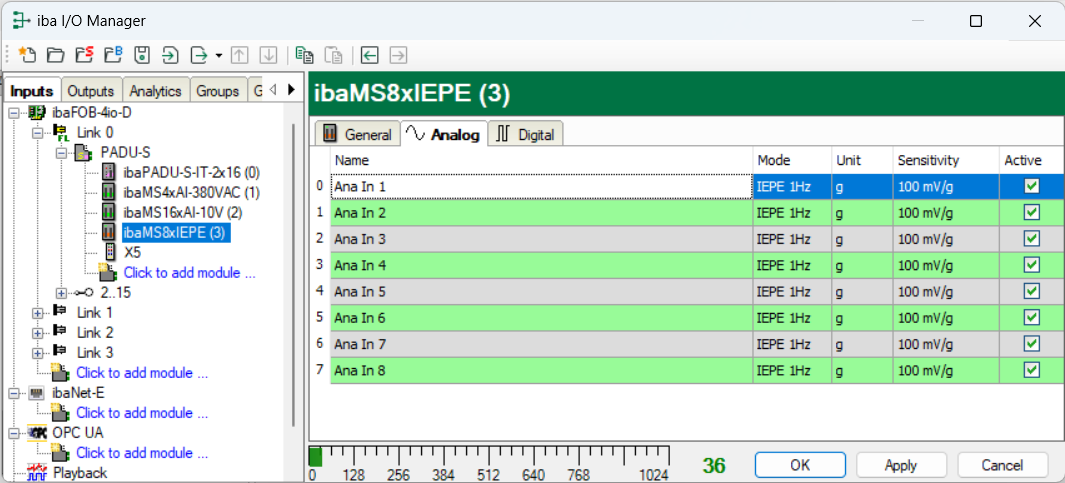Viewport: 1065px width, 483px height.
Task: Click the ibaNet-E interface icon
Action: coord(37,393)
